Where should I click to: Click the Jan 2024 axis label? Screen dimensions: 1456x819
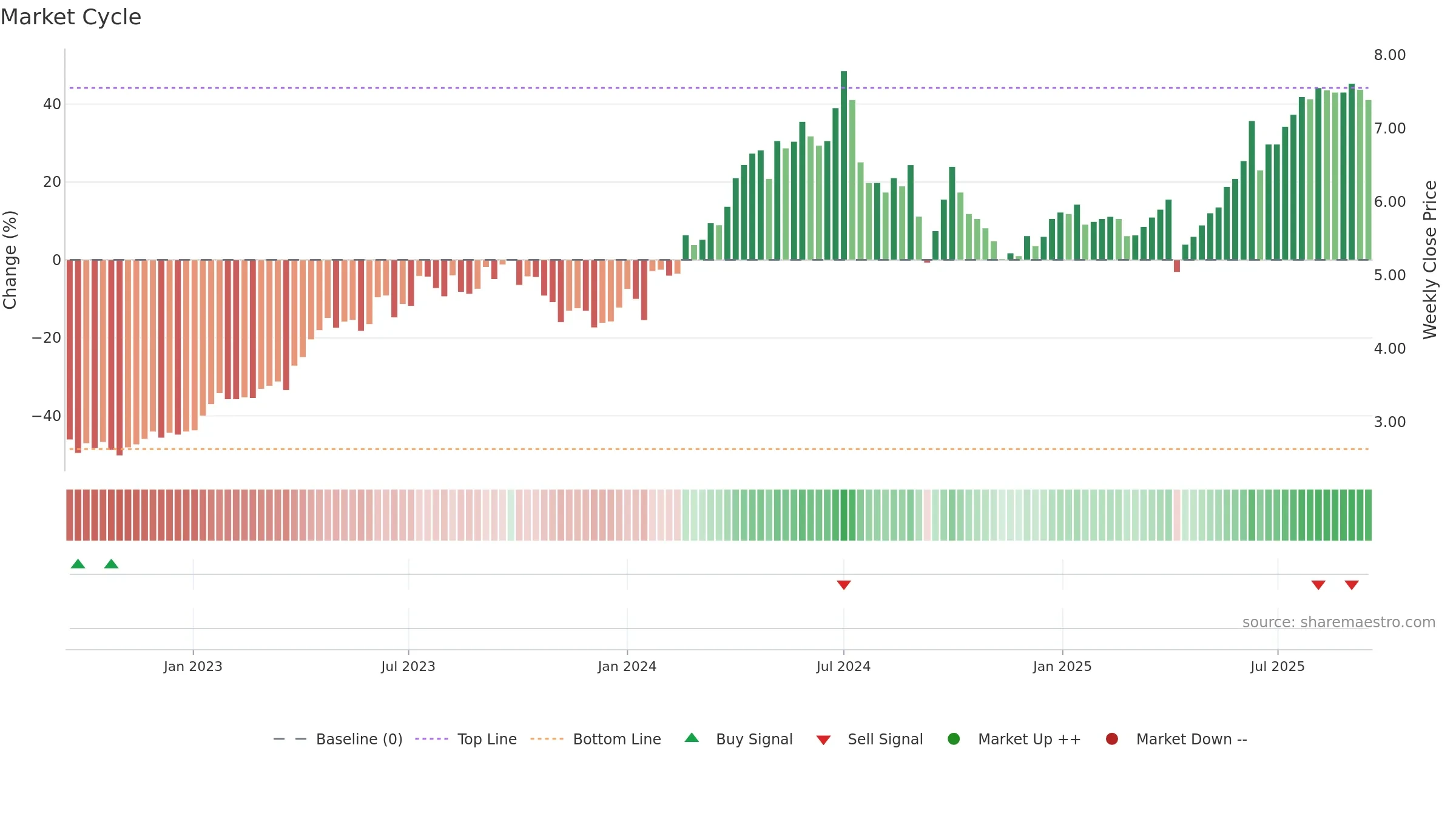pyautogui.click(x=627, y=666)
